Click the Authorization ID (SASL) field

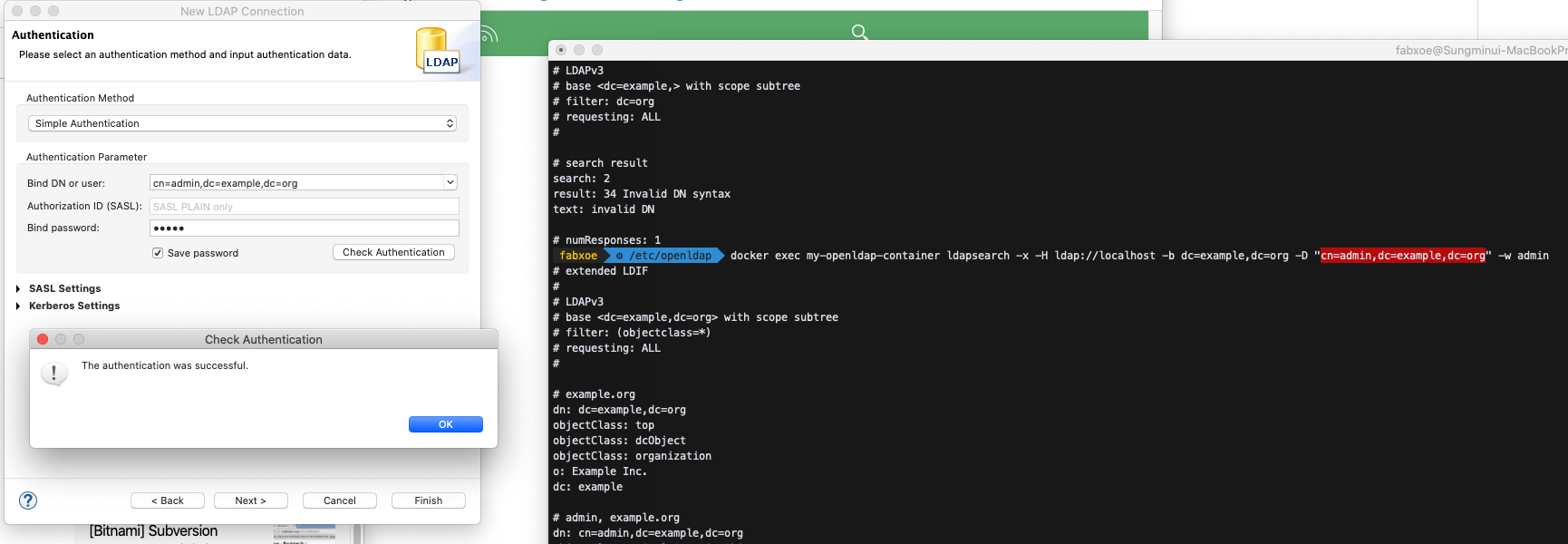click(304, 207)
